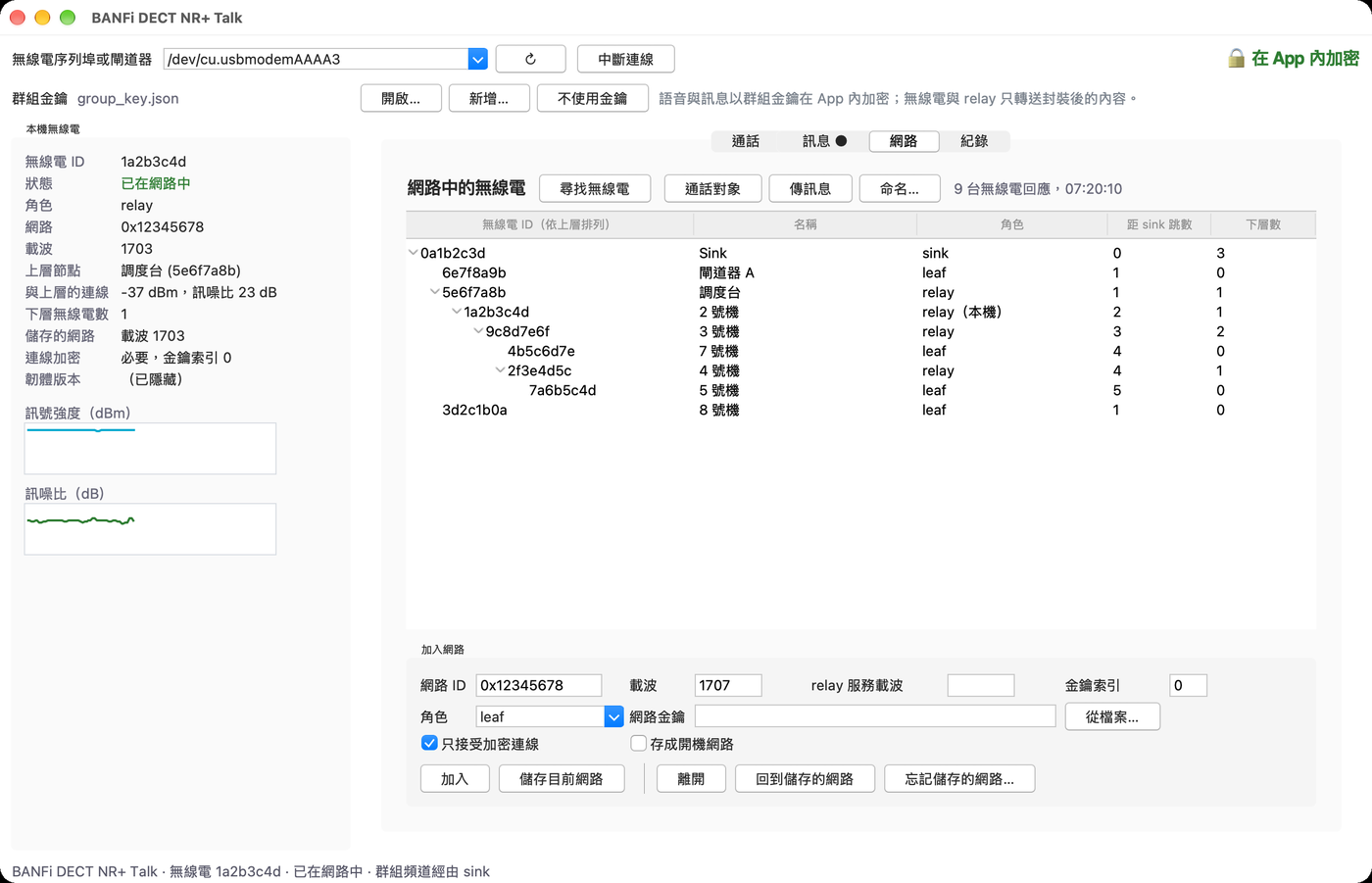This screenshot has width=1372, height=883.
Task: Click the 調度台 (5e6f7a8b) parent value
Action: click(180, 270)
